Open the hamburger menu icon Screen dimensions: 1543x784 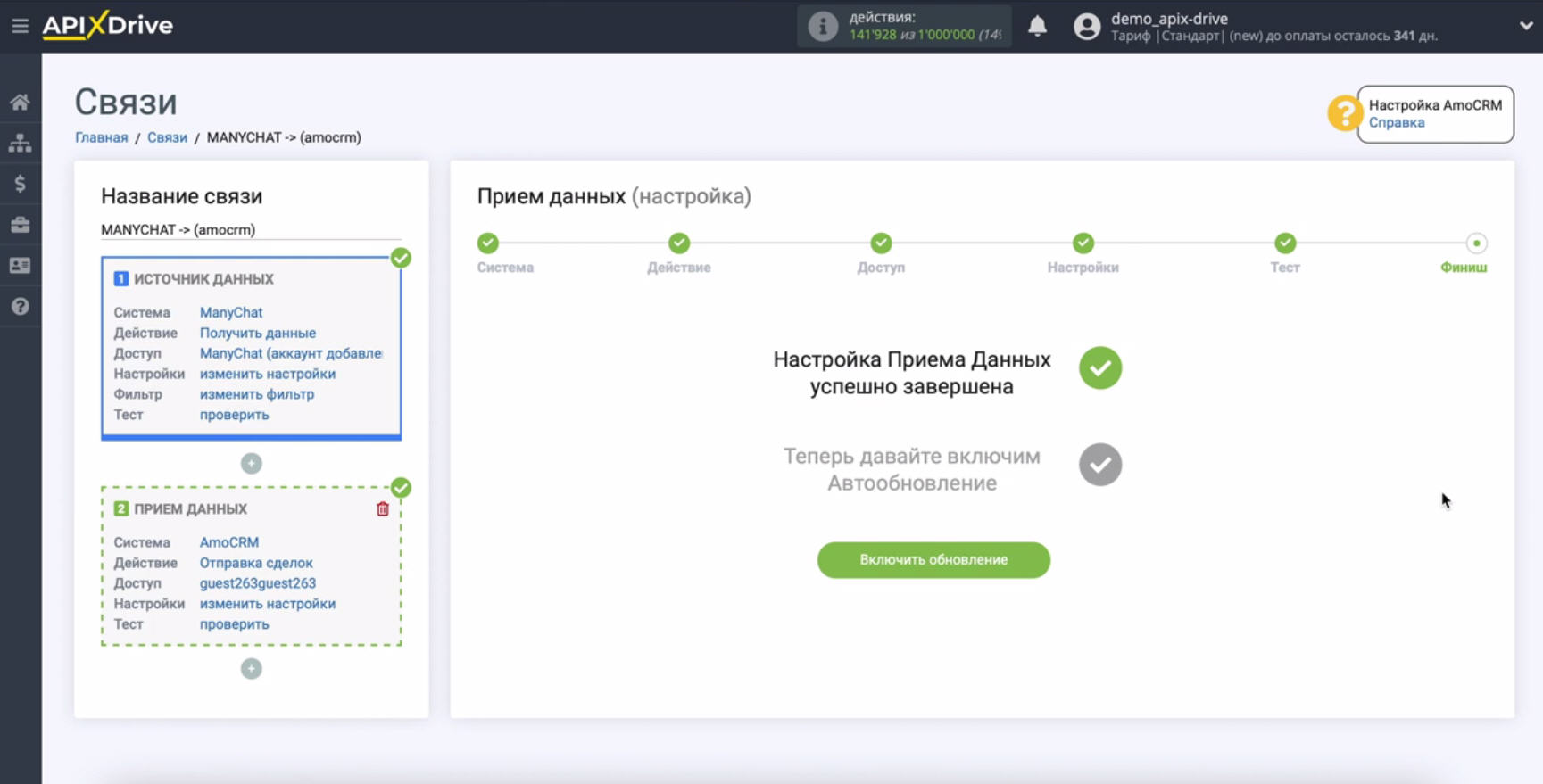(20, 26)
